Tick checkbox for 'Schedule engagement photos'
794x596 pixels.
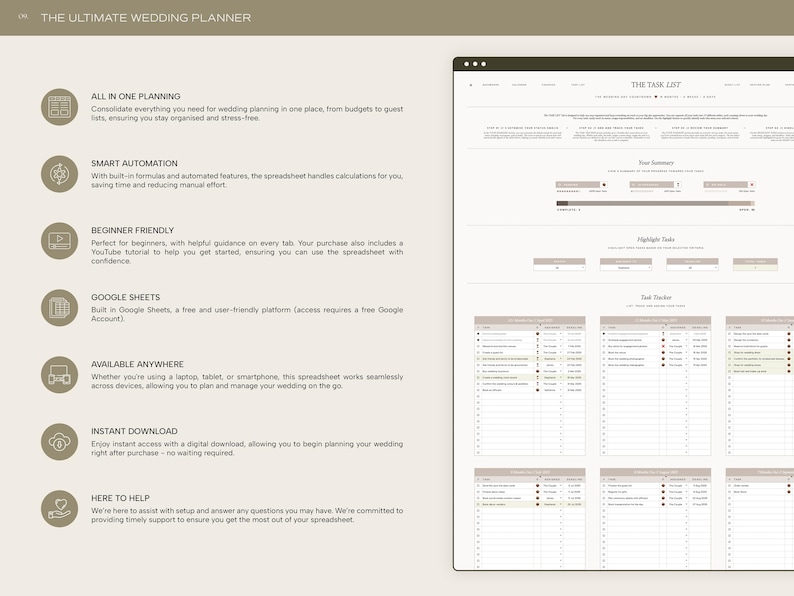coord(604,340)
